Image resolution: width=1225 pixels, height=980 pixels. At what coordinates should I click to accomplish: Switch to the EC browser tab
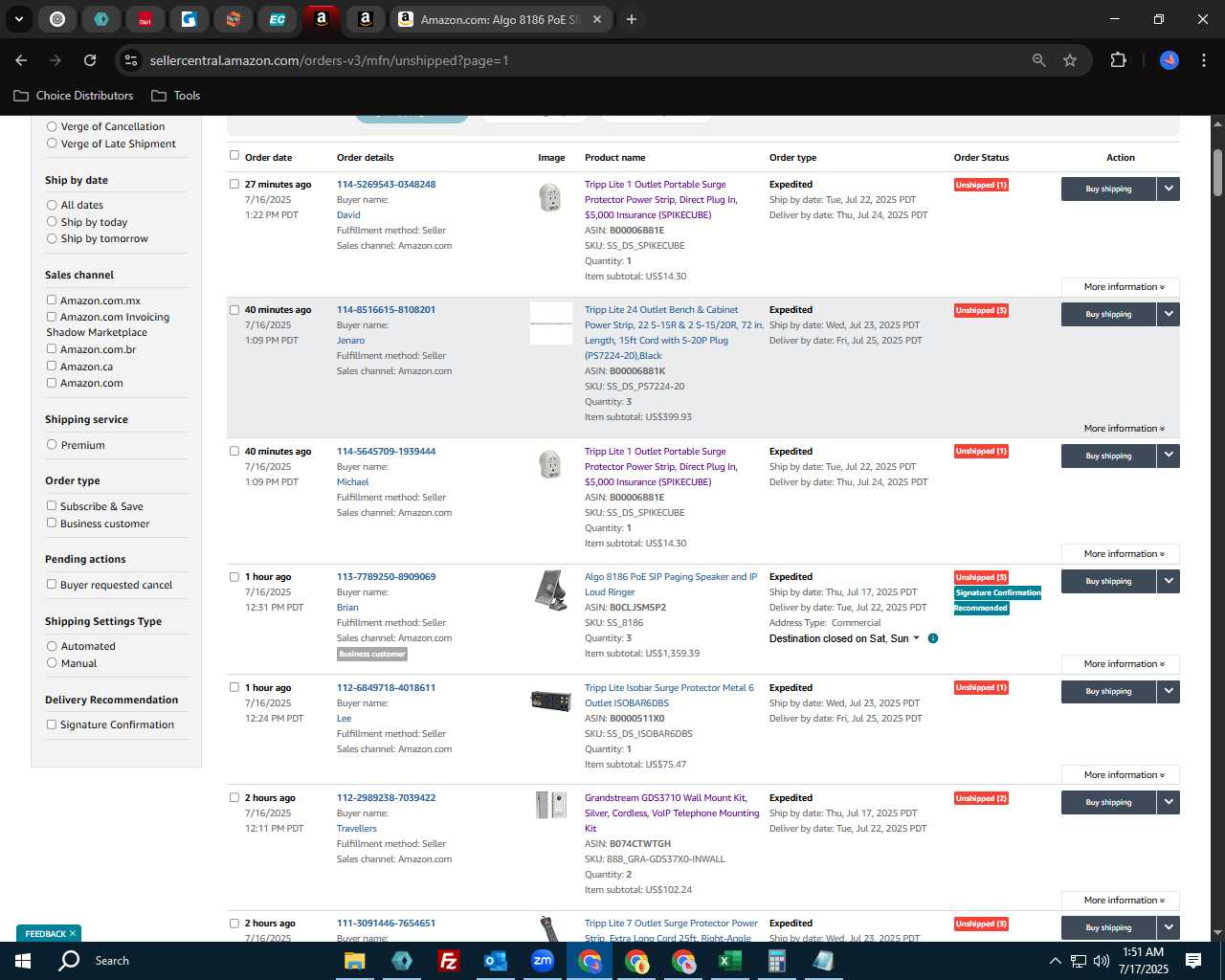277,19
